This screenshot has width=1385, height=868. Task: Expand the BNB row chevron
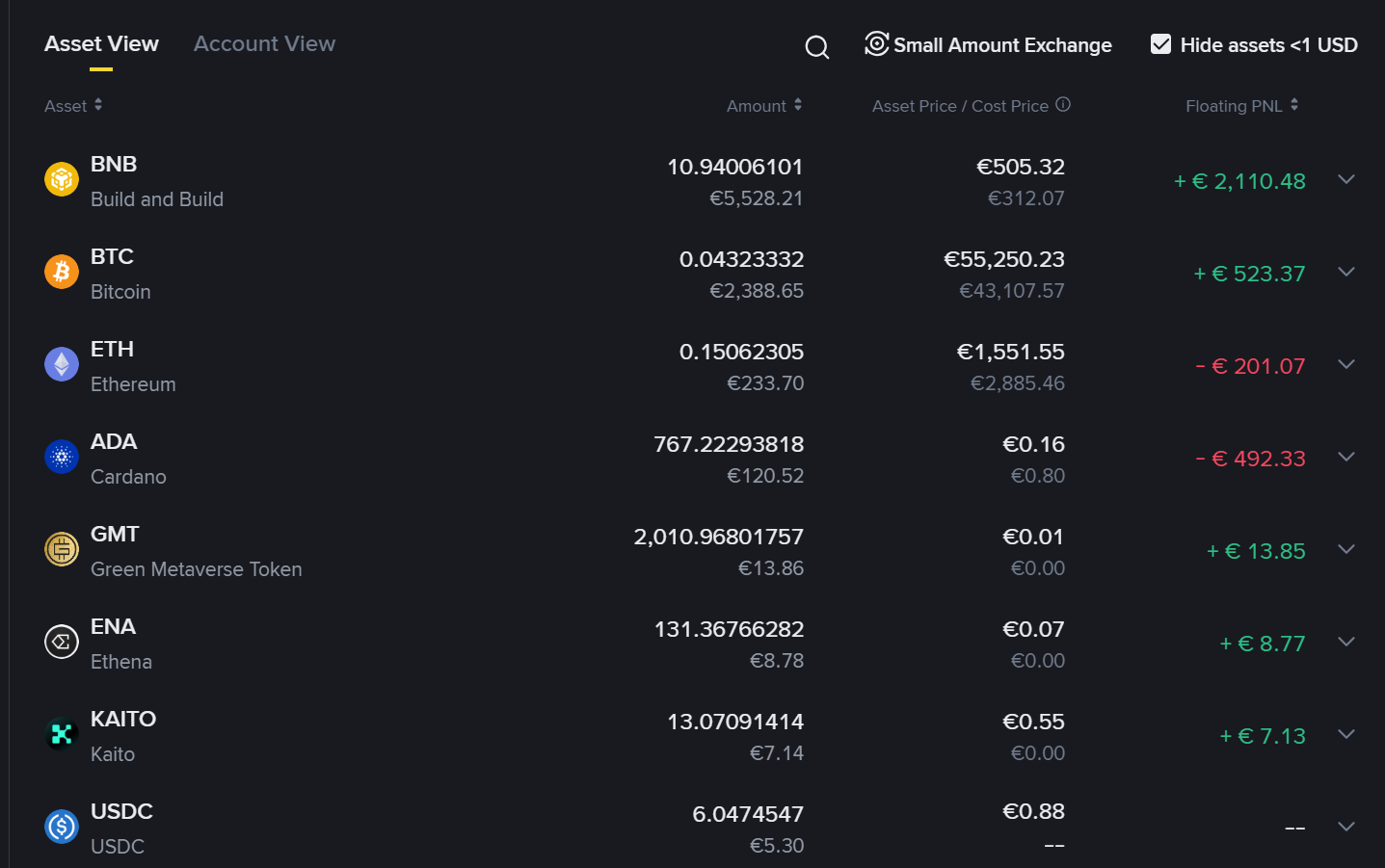1346,179
